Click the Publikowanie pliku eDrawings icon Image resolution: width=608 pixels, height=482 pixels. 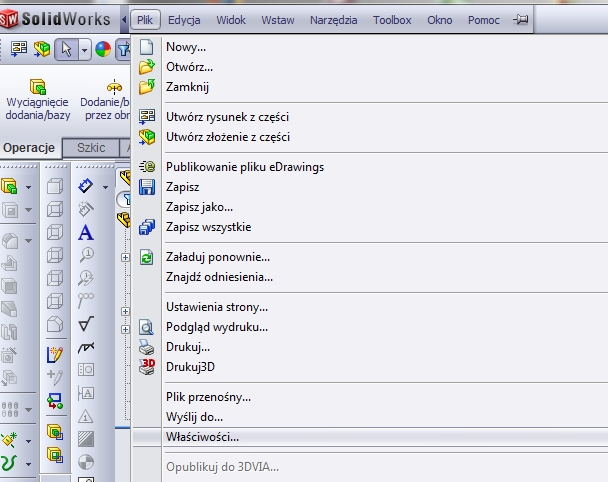point(147,167)
